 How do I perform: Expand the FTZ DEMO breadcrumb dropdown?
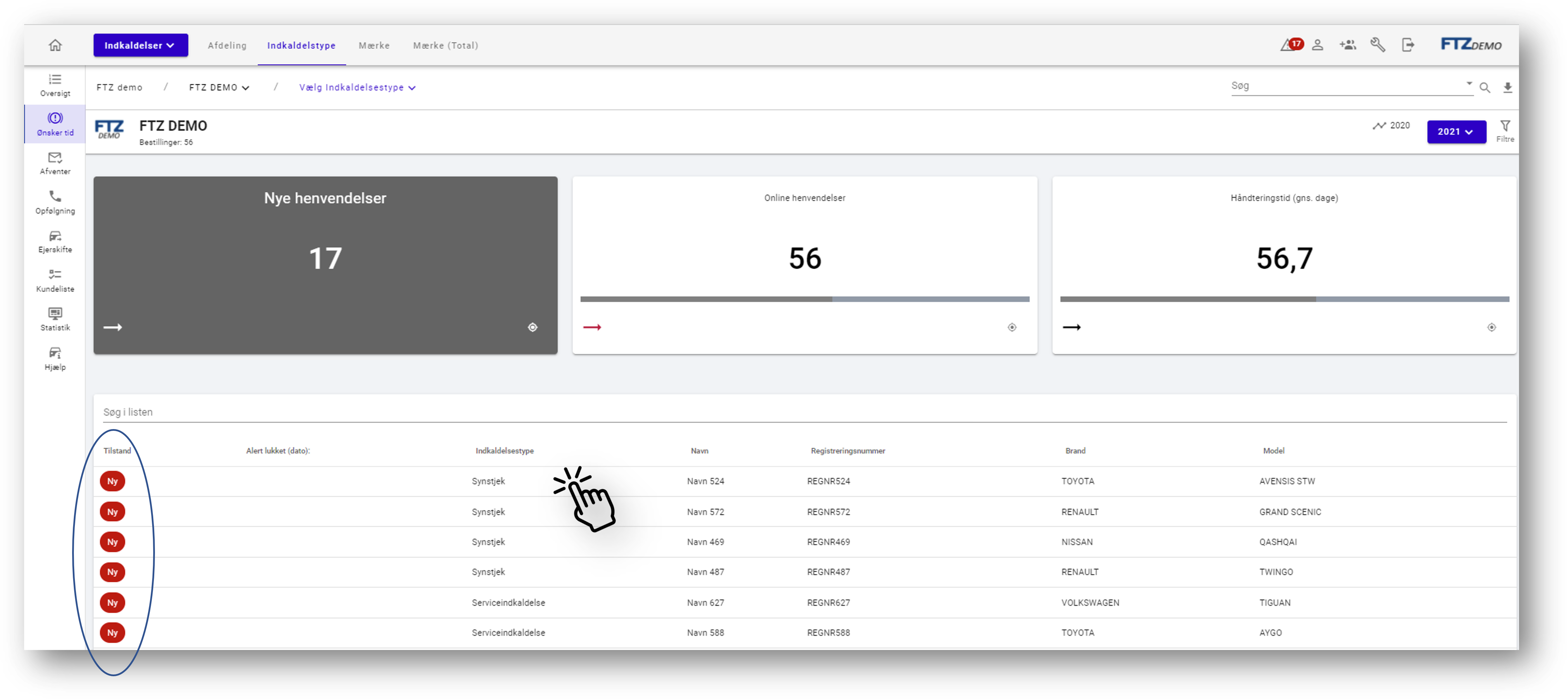(x=219, y=88)
